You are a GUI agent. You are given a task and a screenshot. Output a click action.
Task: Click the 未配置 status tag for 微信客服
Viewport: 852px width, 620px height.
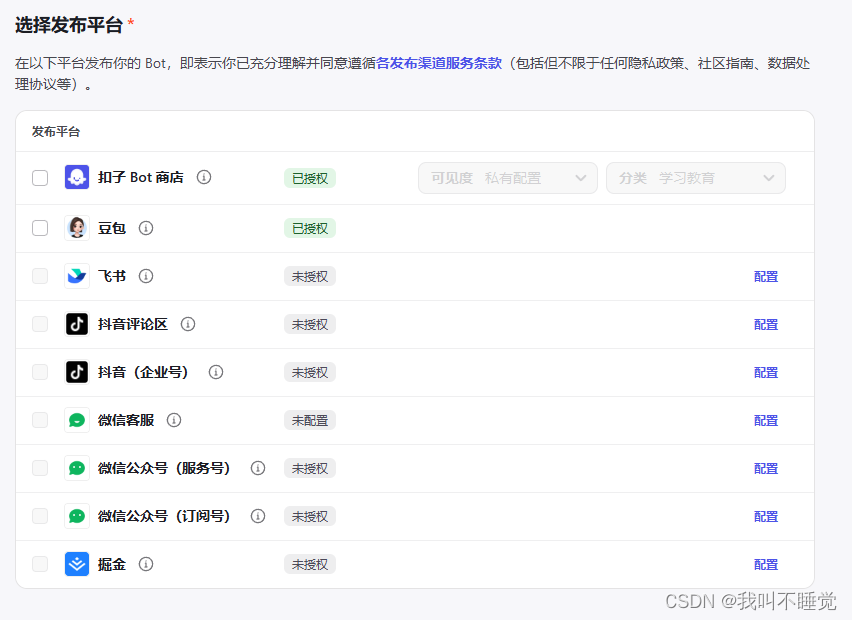coord(310,420)
